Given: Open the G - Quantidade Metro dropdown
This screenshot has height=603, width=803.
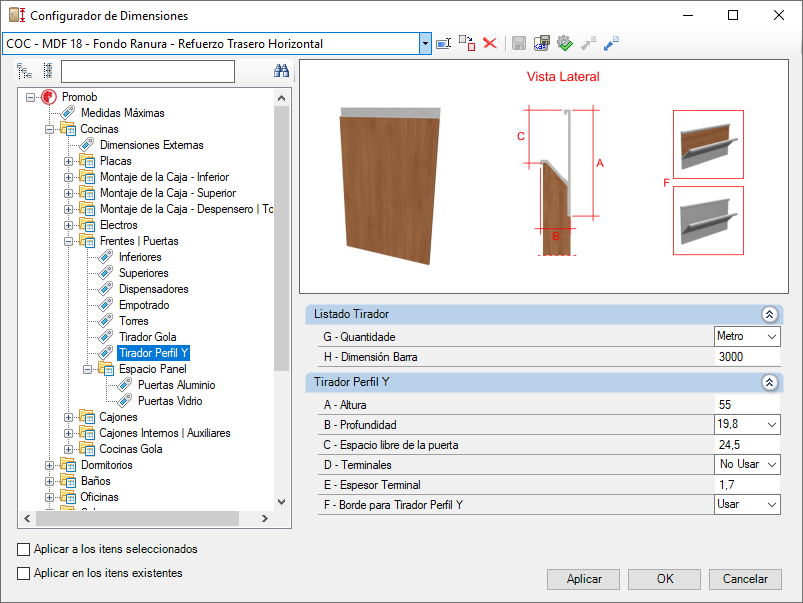Looking at the screenshot, I should click(770, 337).
